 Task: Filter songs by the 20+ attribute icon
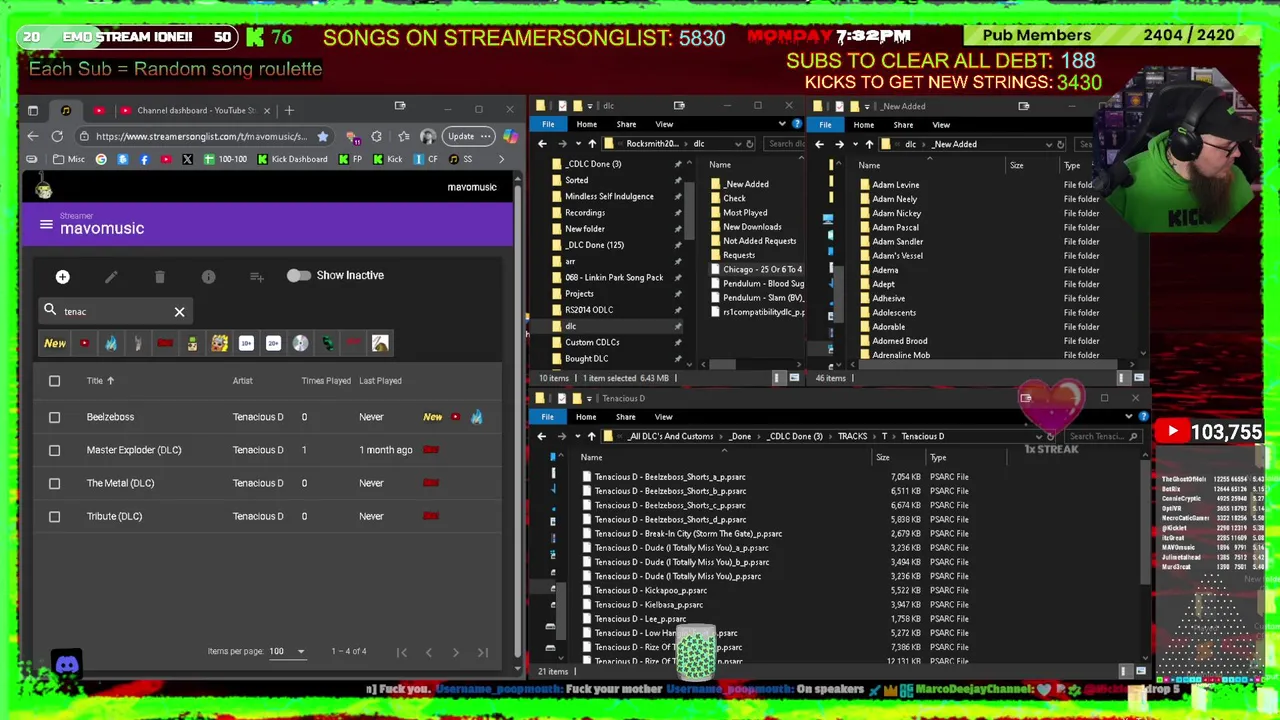click(273, 343)
